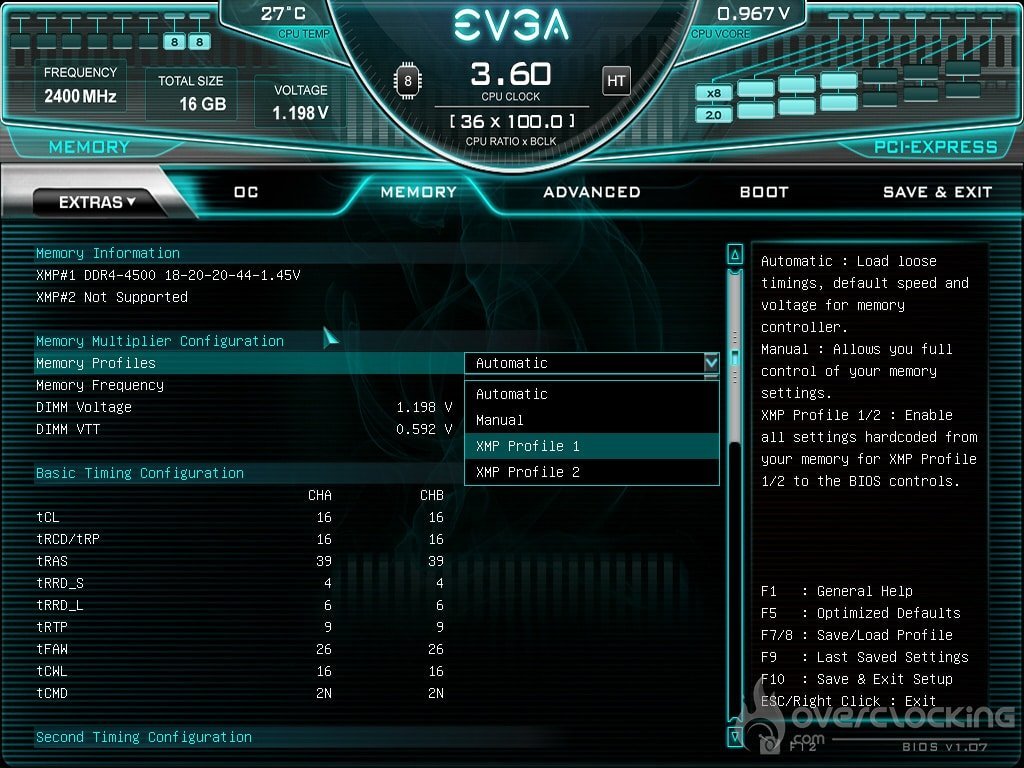Select the tRRD_S timing row label
The width and height of the screenshot is (1024, 768).
tap(59, 583)
